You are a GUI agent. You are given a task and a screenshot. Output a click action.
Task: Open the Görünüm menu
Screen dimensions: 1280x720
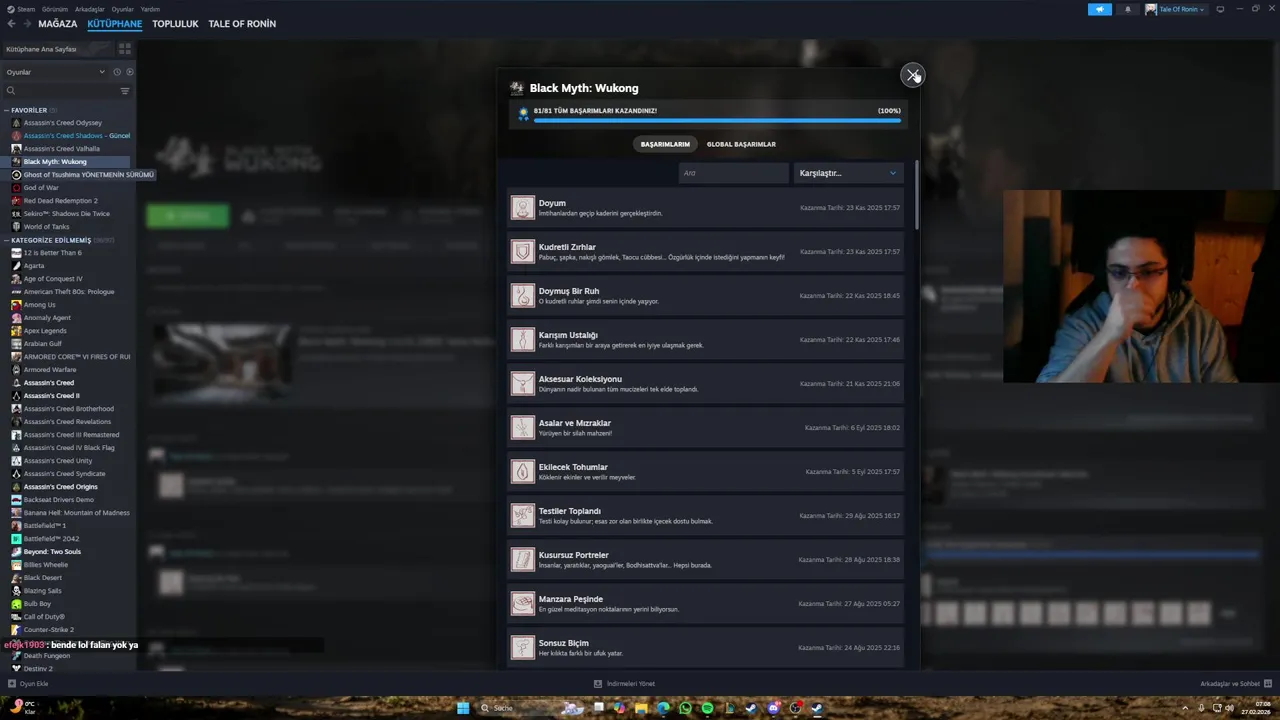click(55, 9)
